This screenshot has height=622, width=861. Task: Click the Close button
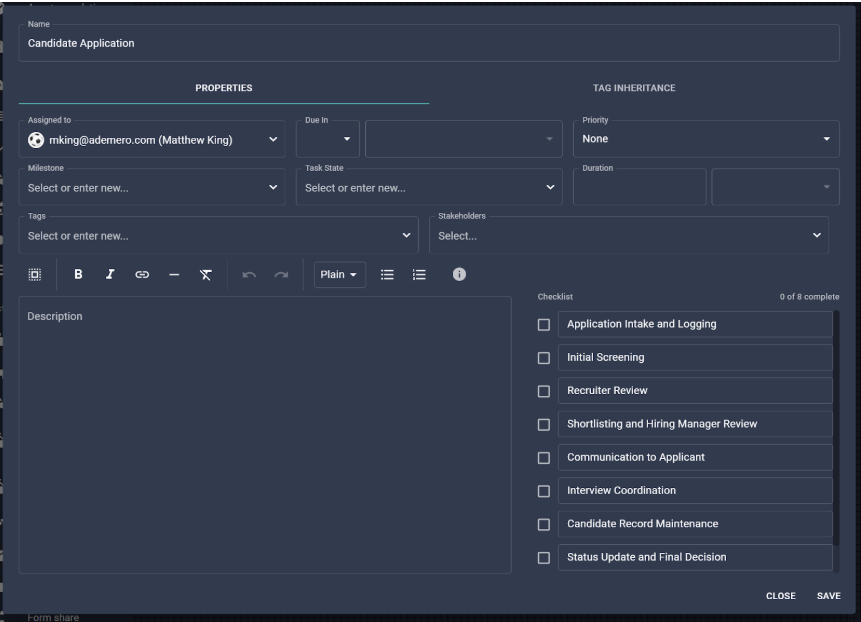point(780,596)
